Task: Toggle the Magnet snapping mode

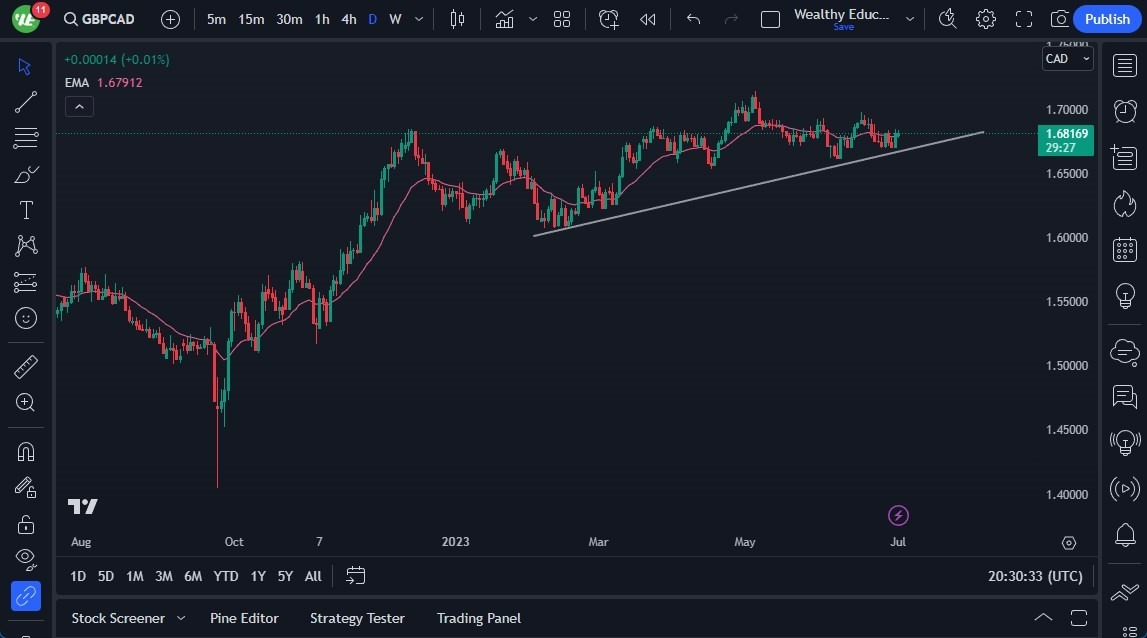Action: pos(26,451)
